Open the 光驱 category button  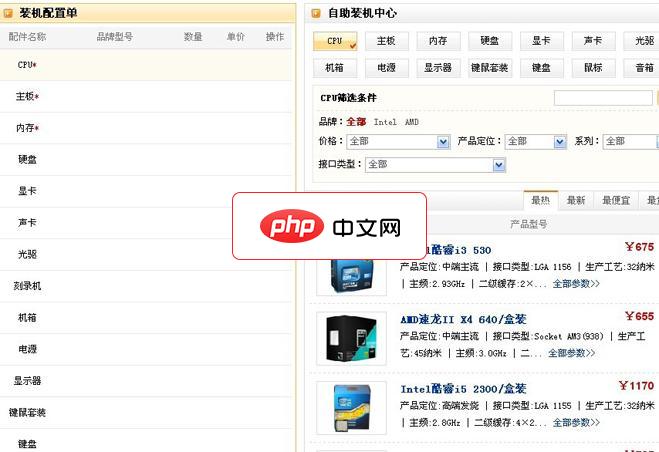642,41
